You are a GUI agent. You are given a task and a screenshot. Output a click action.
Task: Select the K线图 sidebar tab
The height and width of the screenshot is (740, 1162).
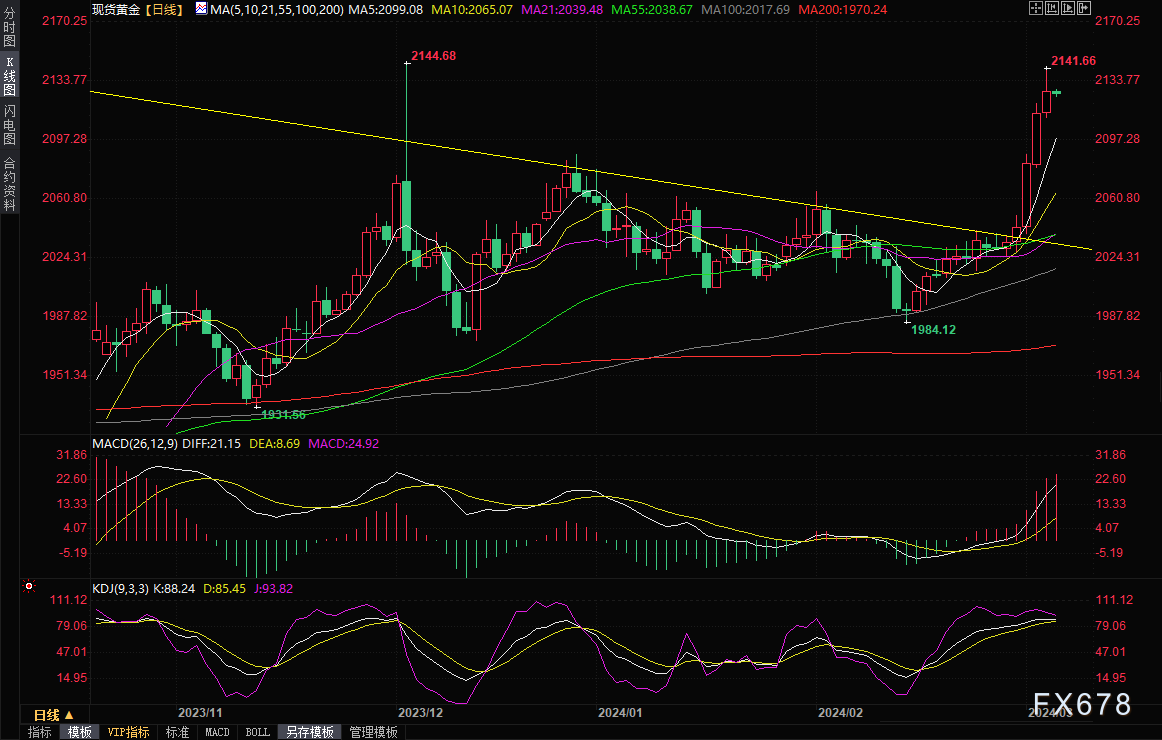point(9,76)
